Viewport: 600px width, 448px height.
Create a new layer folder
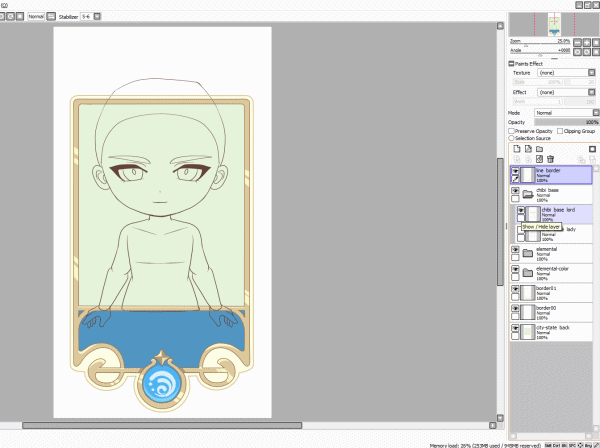538,148
